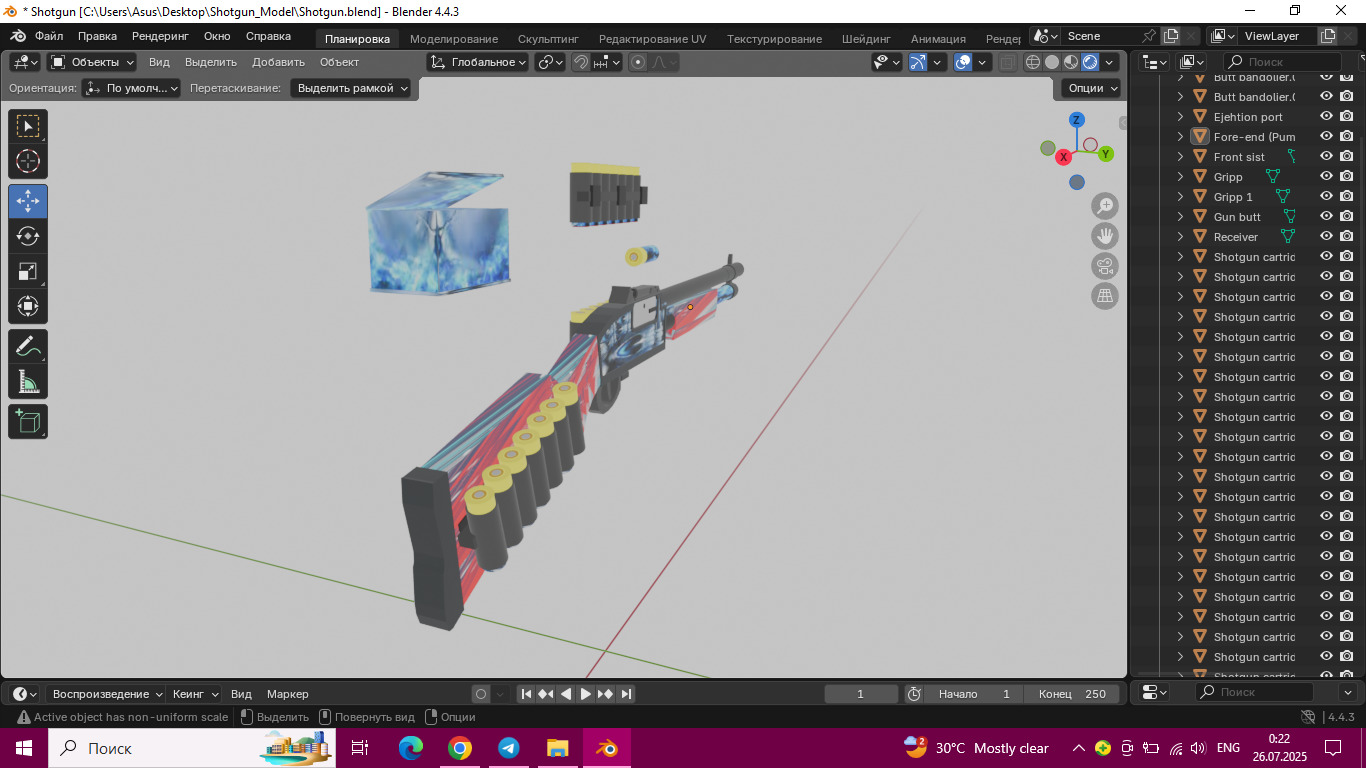Open the Файл menu
The width and height of the screenshot is (1366, 768).
pyautogui.click(x=49, y=36)
